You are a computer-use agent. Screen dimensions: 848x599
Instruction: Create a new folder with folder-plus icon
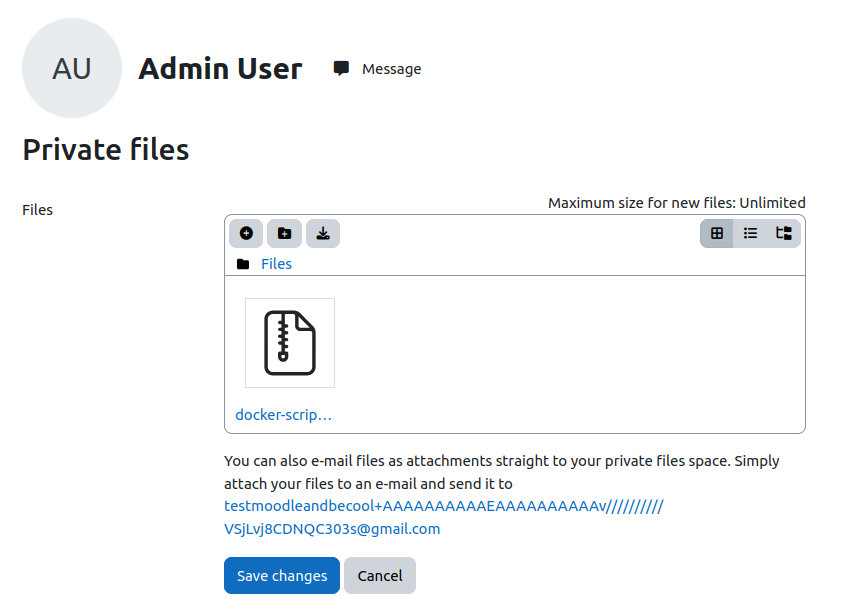coord(284,233)
